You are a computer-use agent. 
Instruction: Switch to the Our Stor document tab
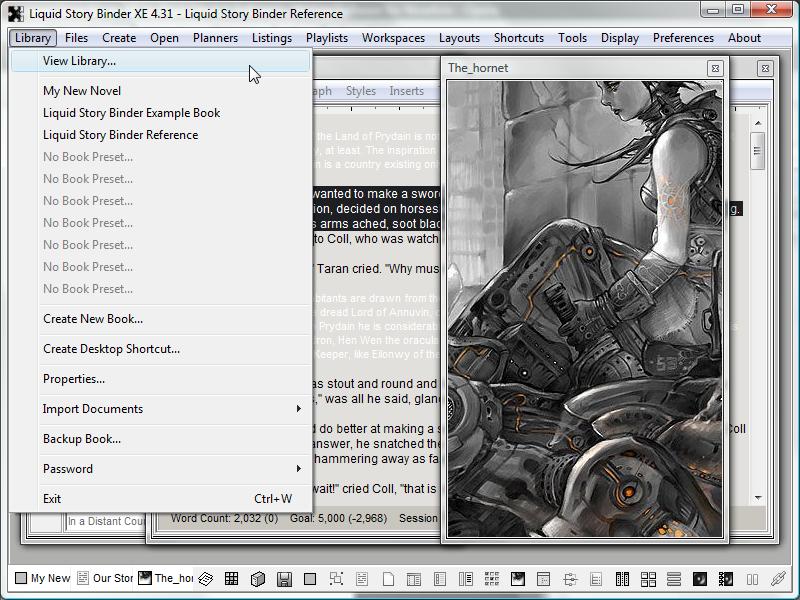pyautogui.click(x=105, y=578)
